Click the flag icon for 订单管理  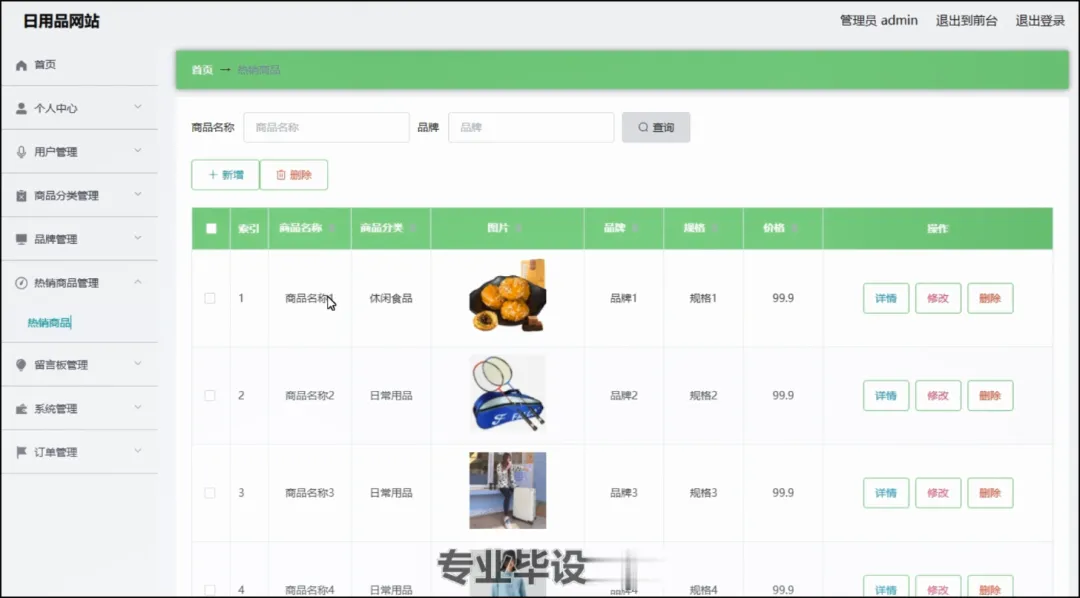click(21, 453)
